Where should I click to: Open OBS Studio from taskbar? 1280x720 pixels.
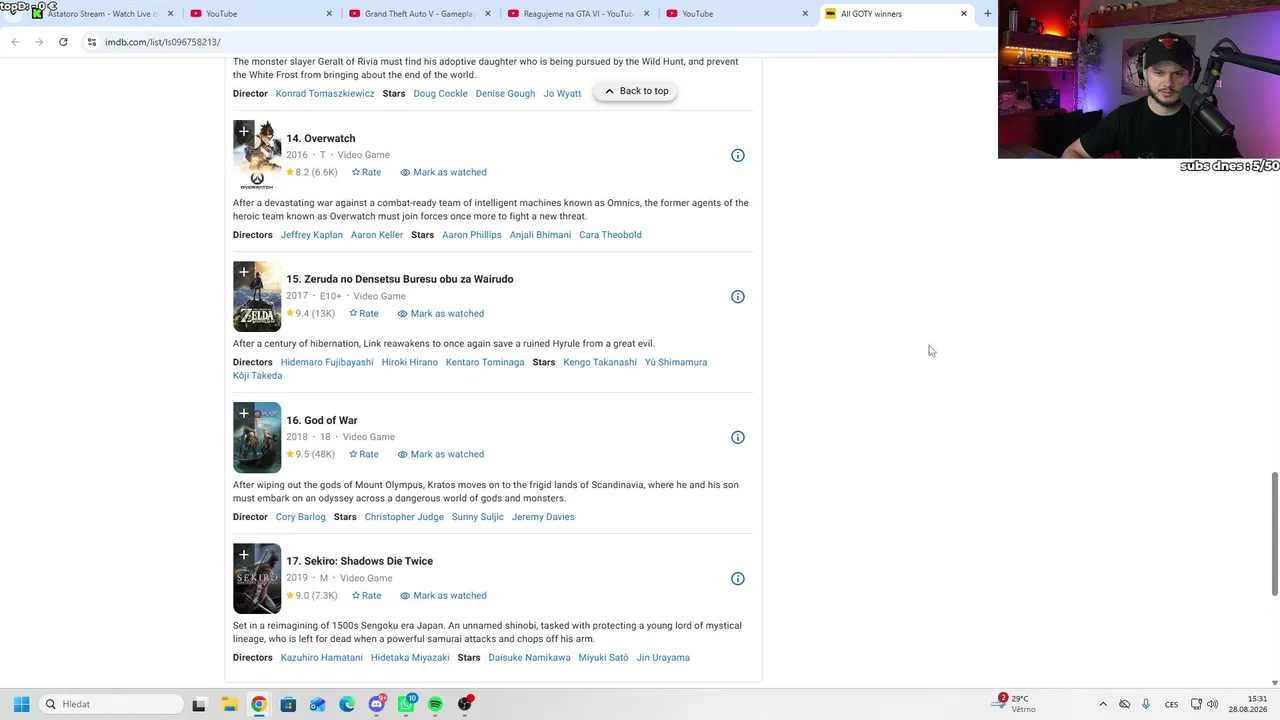[x=465, y=704]
